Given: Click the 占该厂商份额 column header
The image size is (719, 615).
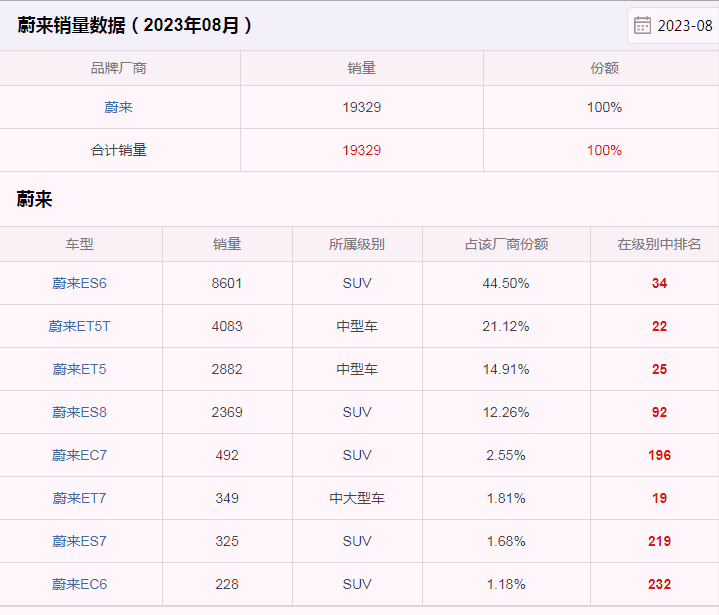Looking at the screenshot, I should tap(506, 244).
